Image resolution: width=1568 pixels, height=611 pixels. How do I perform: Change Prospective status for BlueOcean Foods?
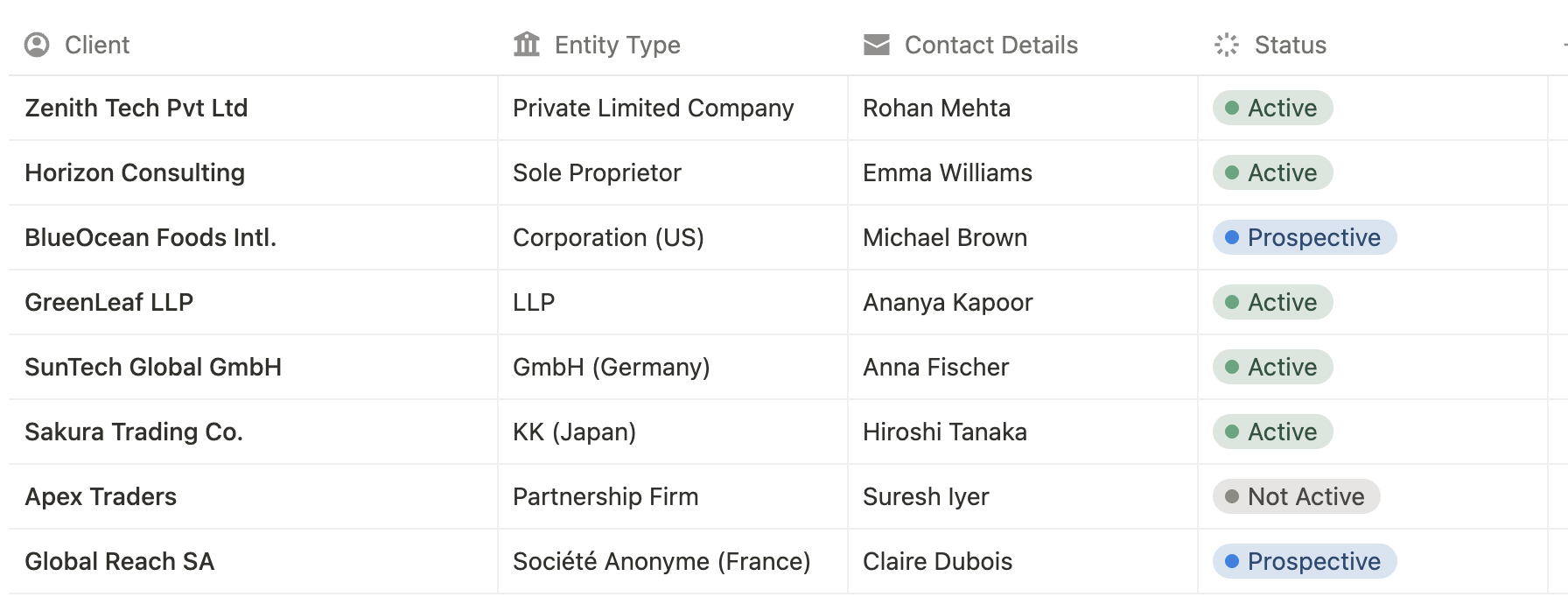[1304, 237]
